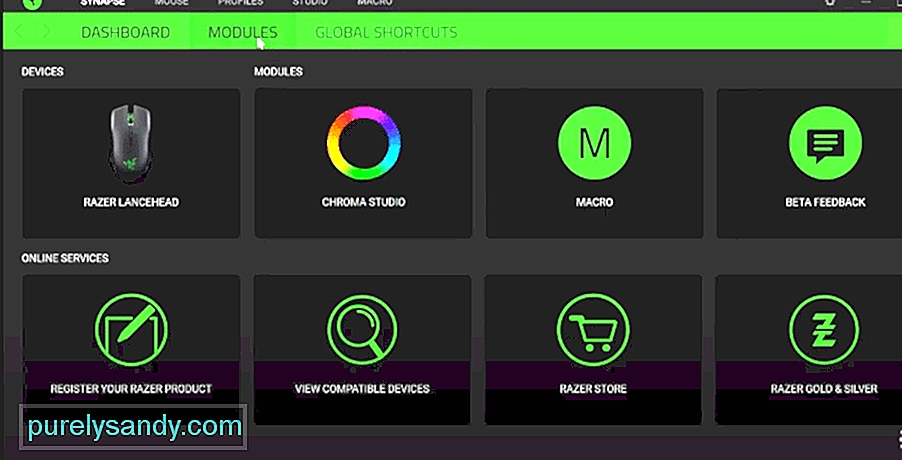Click the Modules section heading
This screenshot has height=460, width=902.
278,72
